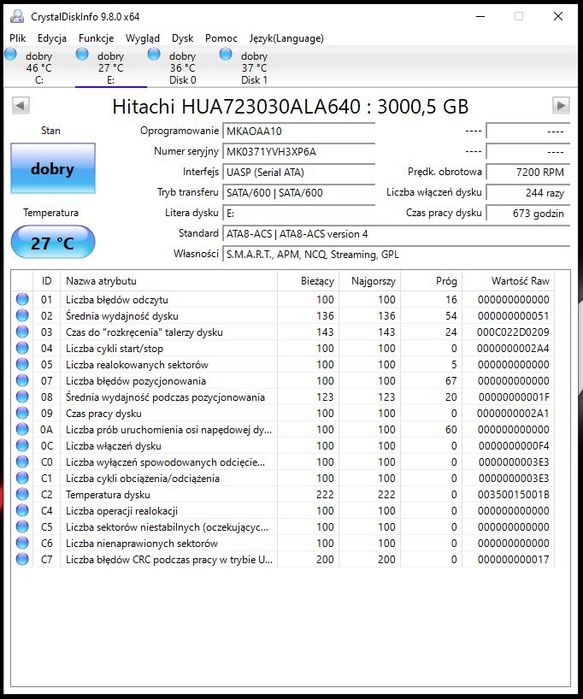Click the status orb for attribute C0

pos(22,462)
